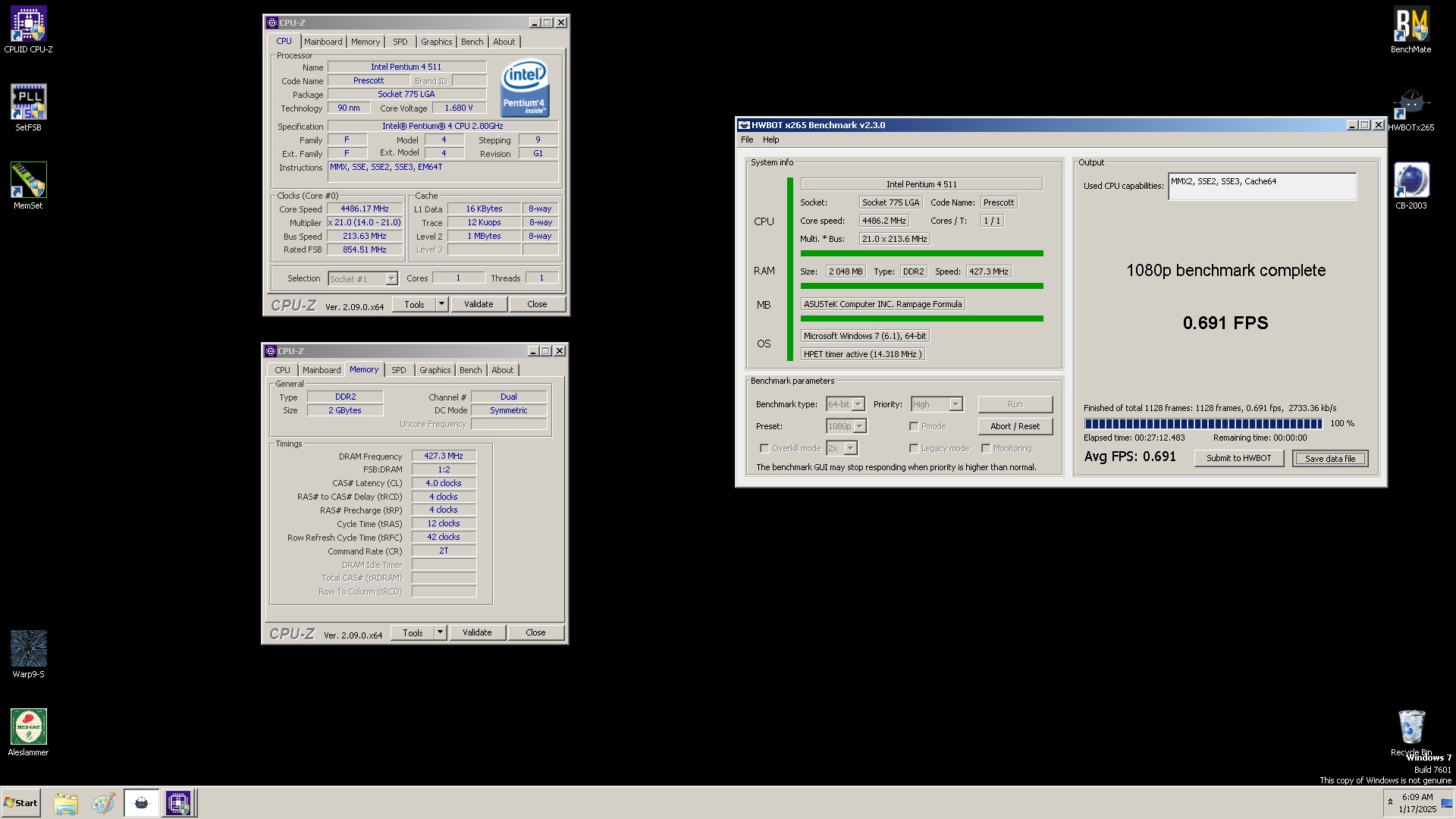The image size is (1456, 819).
Task: Enable the Pmode checkbox
Action: [914, 426]
